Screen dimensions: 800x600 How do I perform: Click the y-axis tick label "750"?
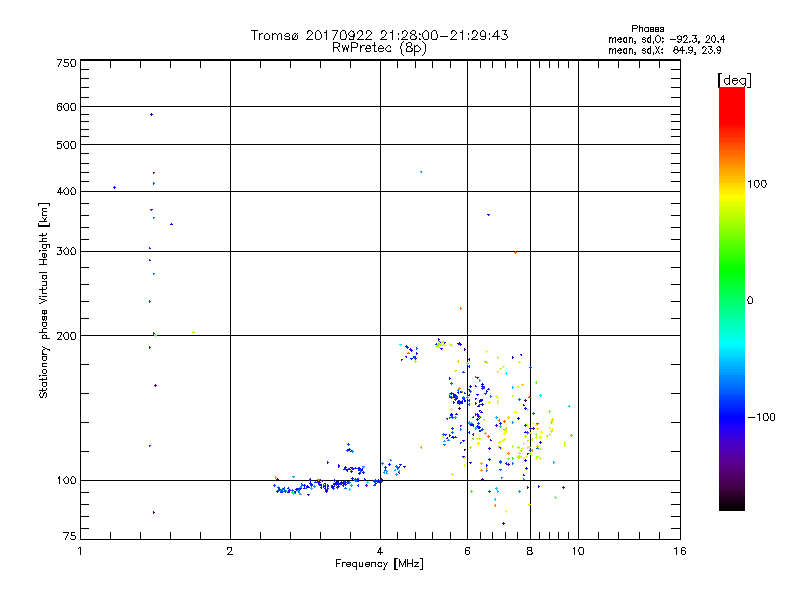coord(66,63)
